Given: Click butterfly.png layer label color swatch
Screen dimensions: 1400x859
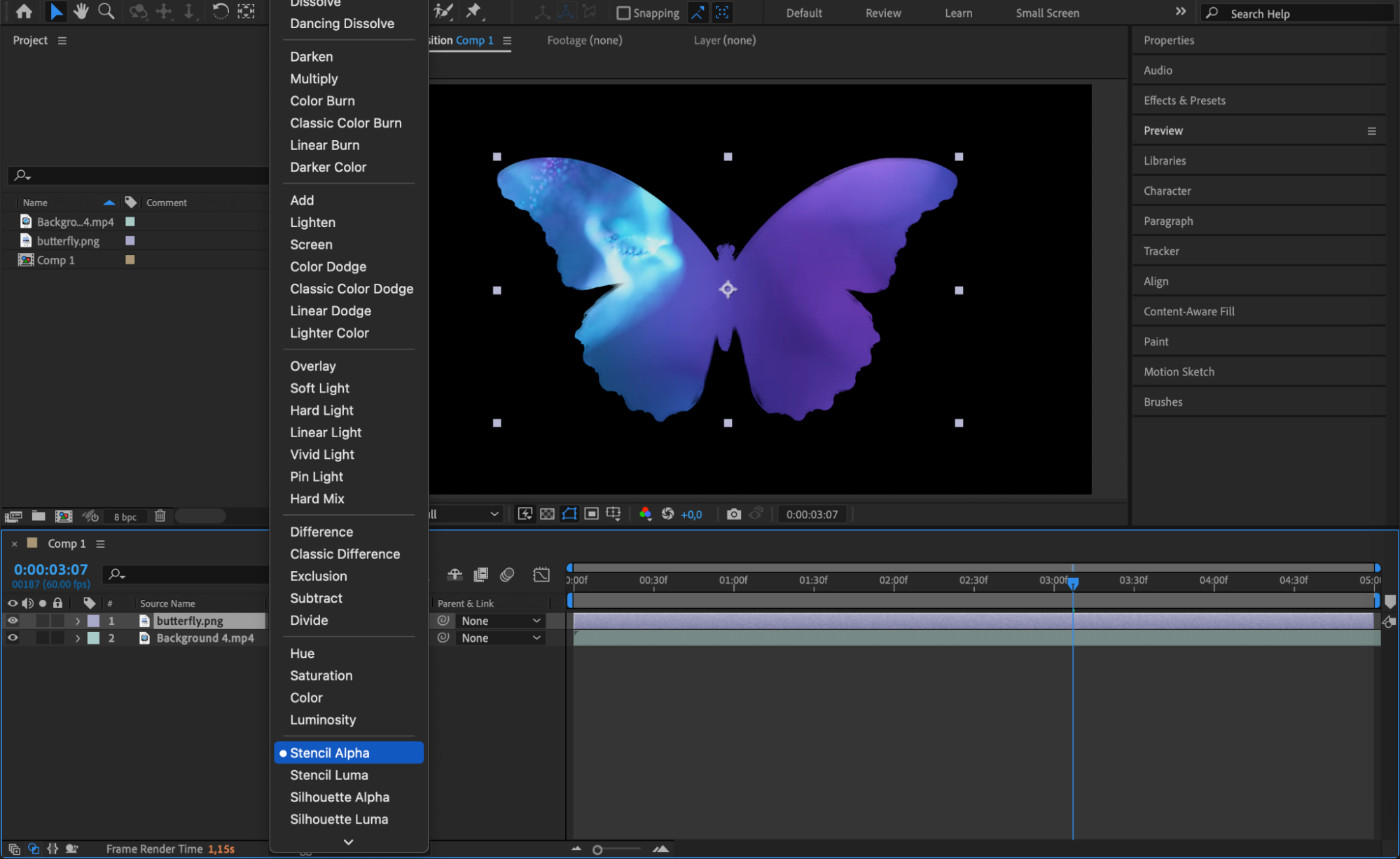Looking at the screenshot, I should coord(93,621).
